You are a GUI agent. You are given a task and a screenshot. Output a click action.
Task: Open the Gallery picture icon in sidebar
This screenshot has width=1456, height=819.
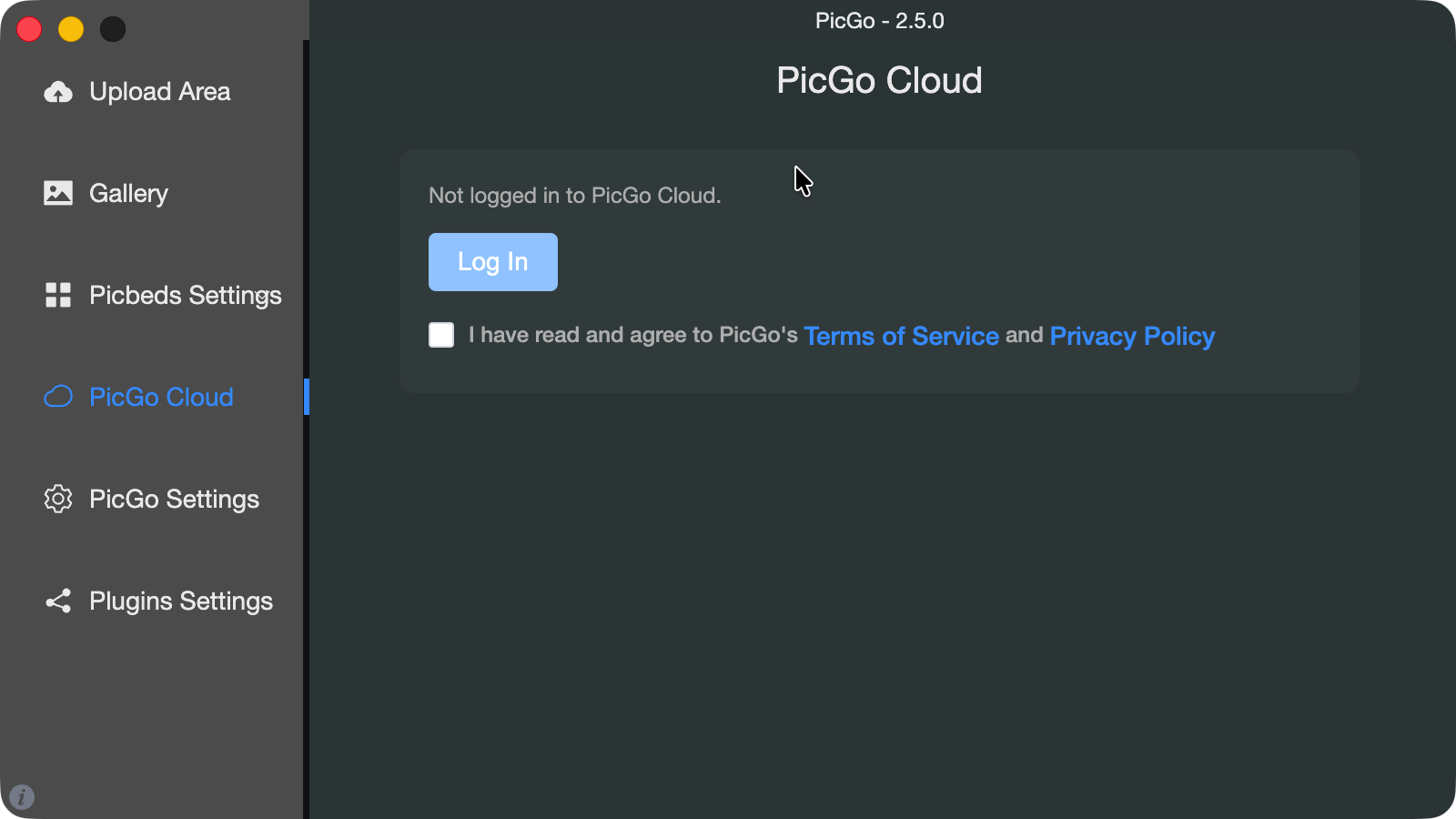click(57, 193)
